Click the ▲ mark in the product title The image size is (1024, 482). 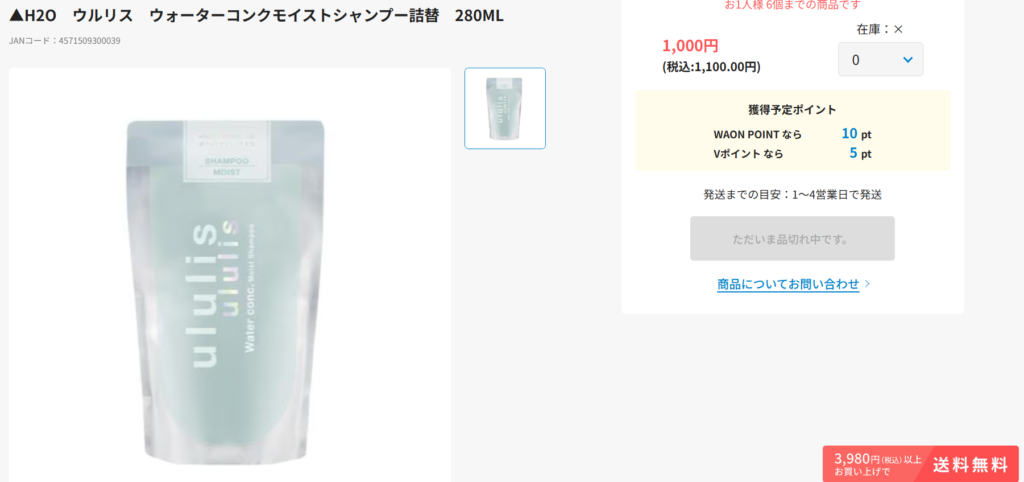tap(16, 16)
